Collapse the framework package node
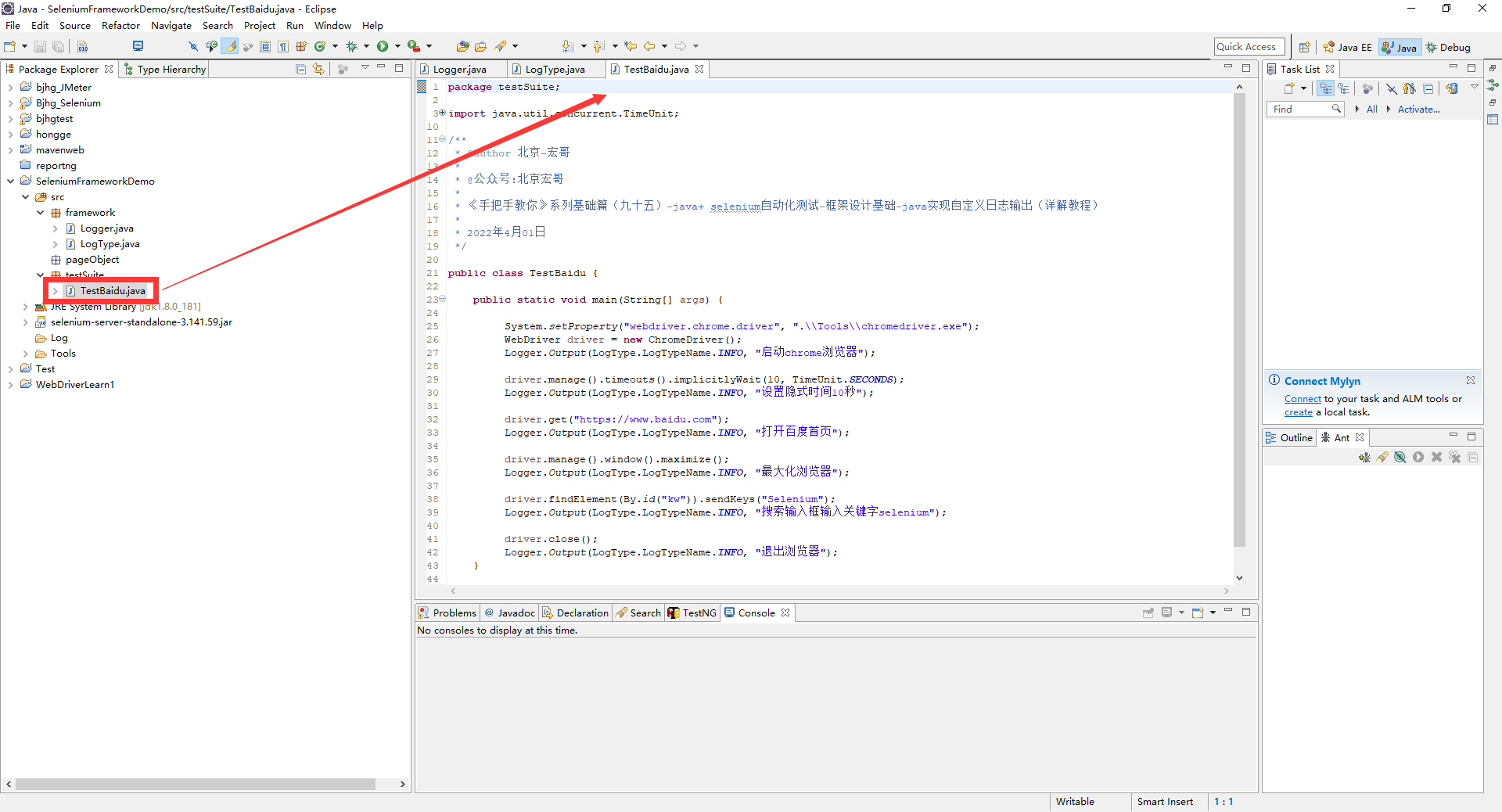Screen dimensions: 1502x812 point(41,213)
